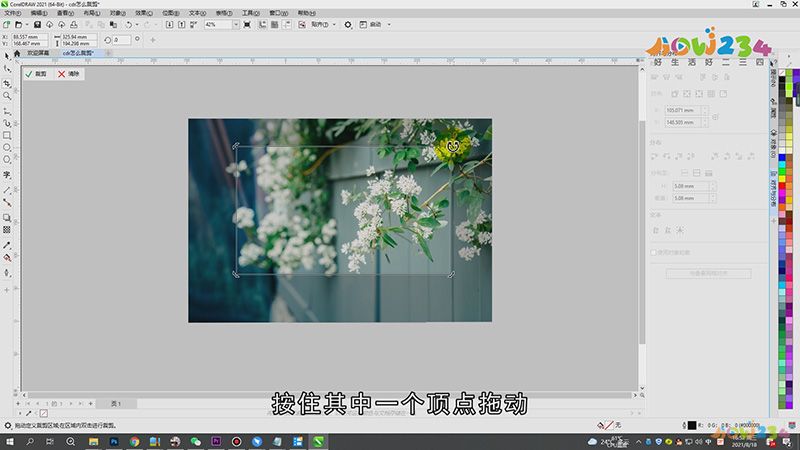Select the 页 1 page tab

[116, 404]
